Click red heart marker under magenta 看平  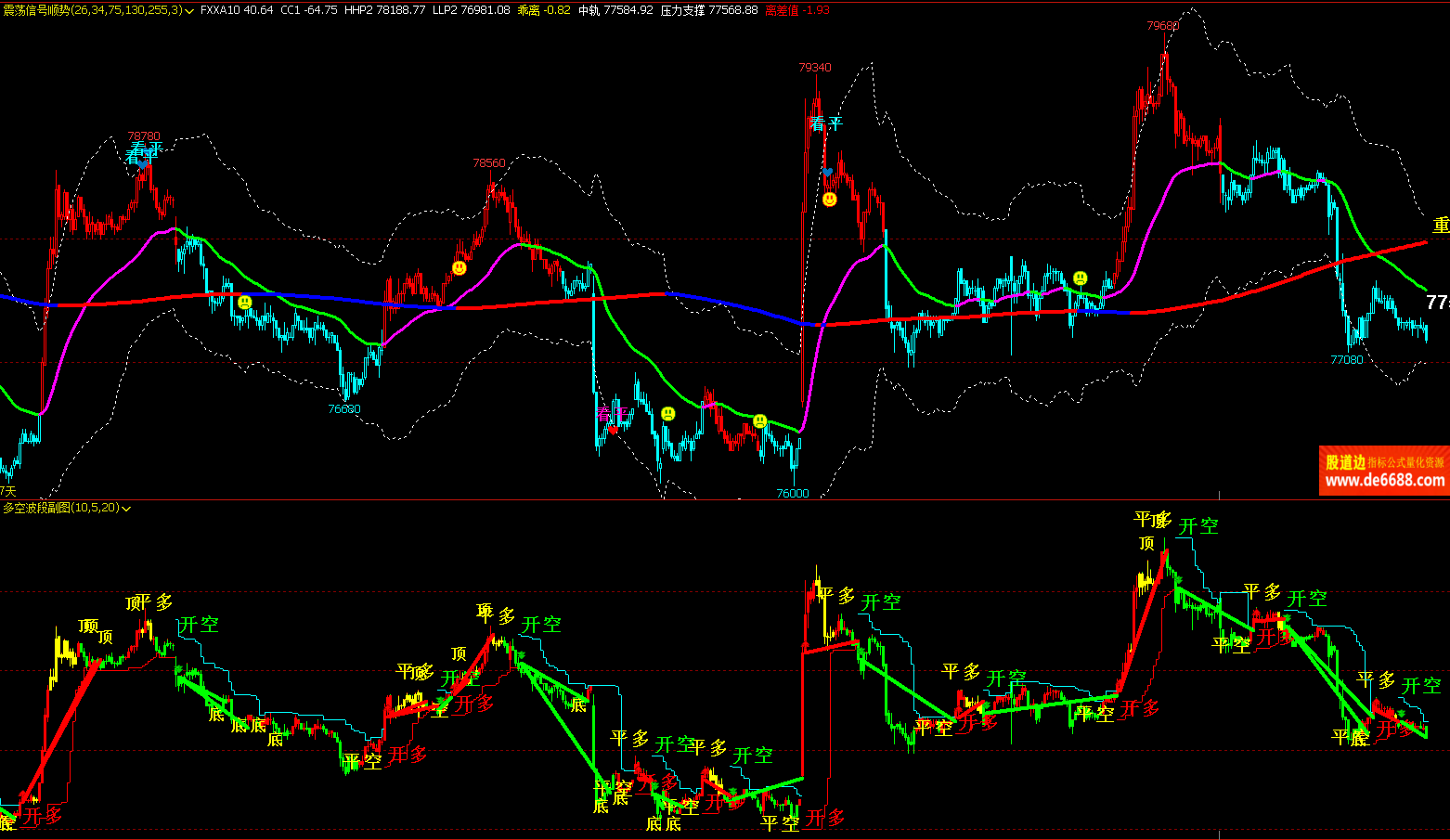[613, 430]
